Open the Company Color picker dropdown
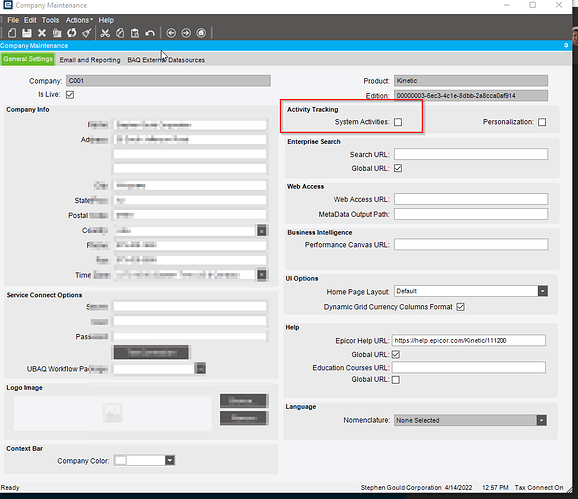Viewport: 578px width, 499px height. (170, 460)
